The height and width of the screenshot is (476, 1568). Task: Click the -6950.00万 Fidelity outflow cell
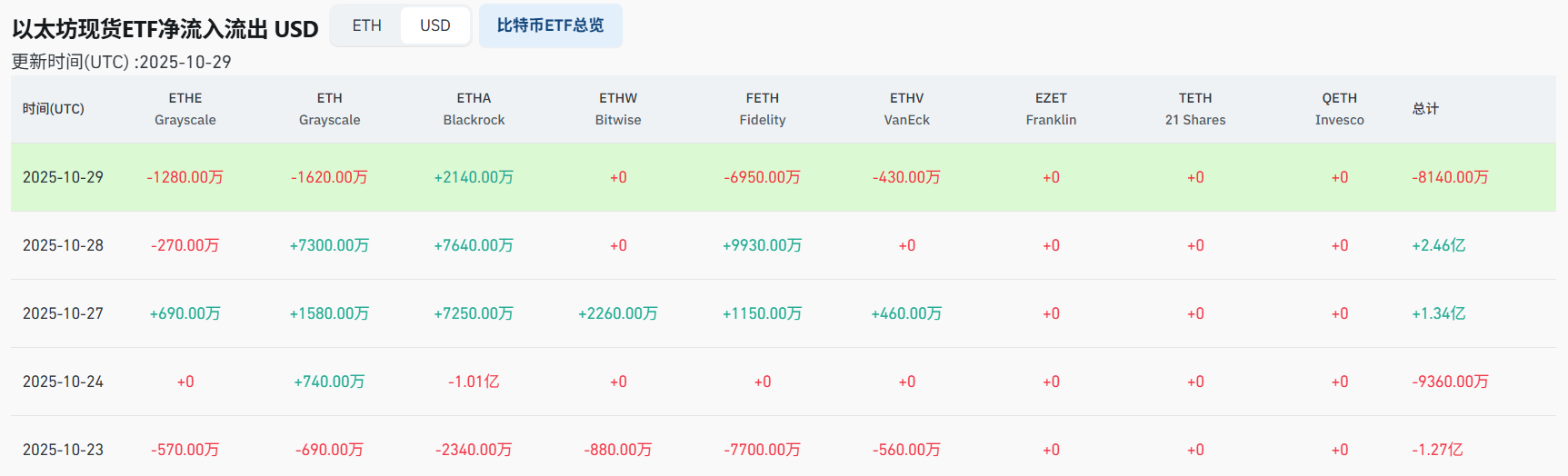click(762, 177)
